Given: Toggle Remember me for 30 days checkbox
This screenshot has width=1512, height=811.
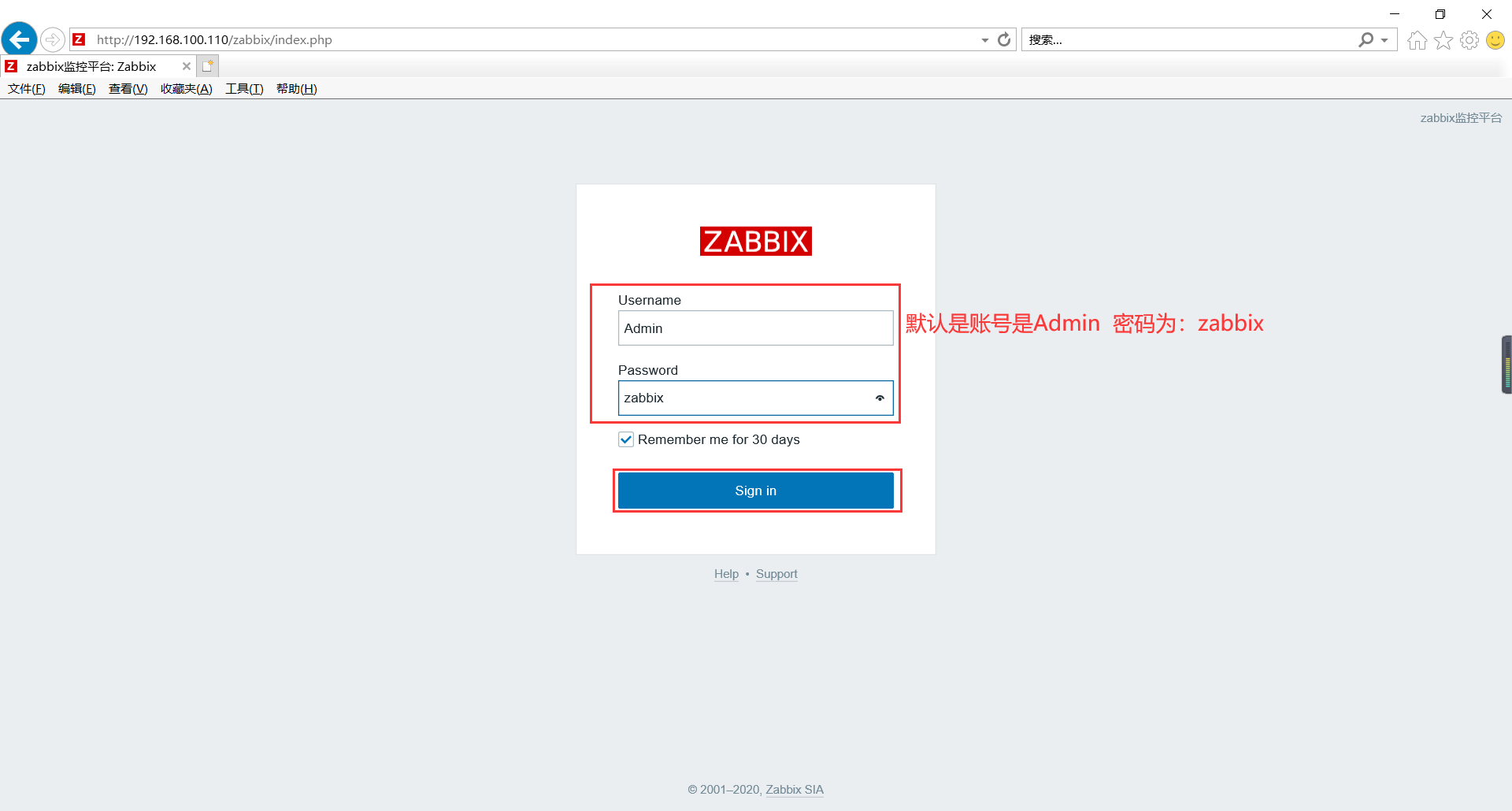Looking at the screenshot, I should pyautogui.click(x=626, y=439).
